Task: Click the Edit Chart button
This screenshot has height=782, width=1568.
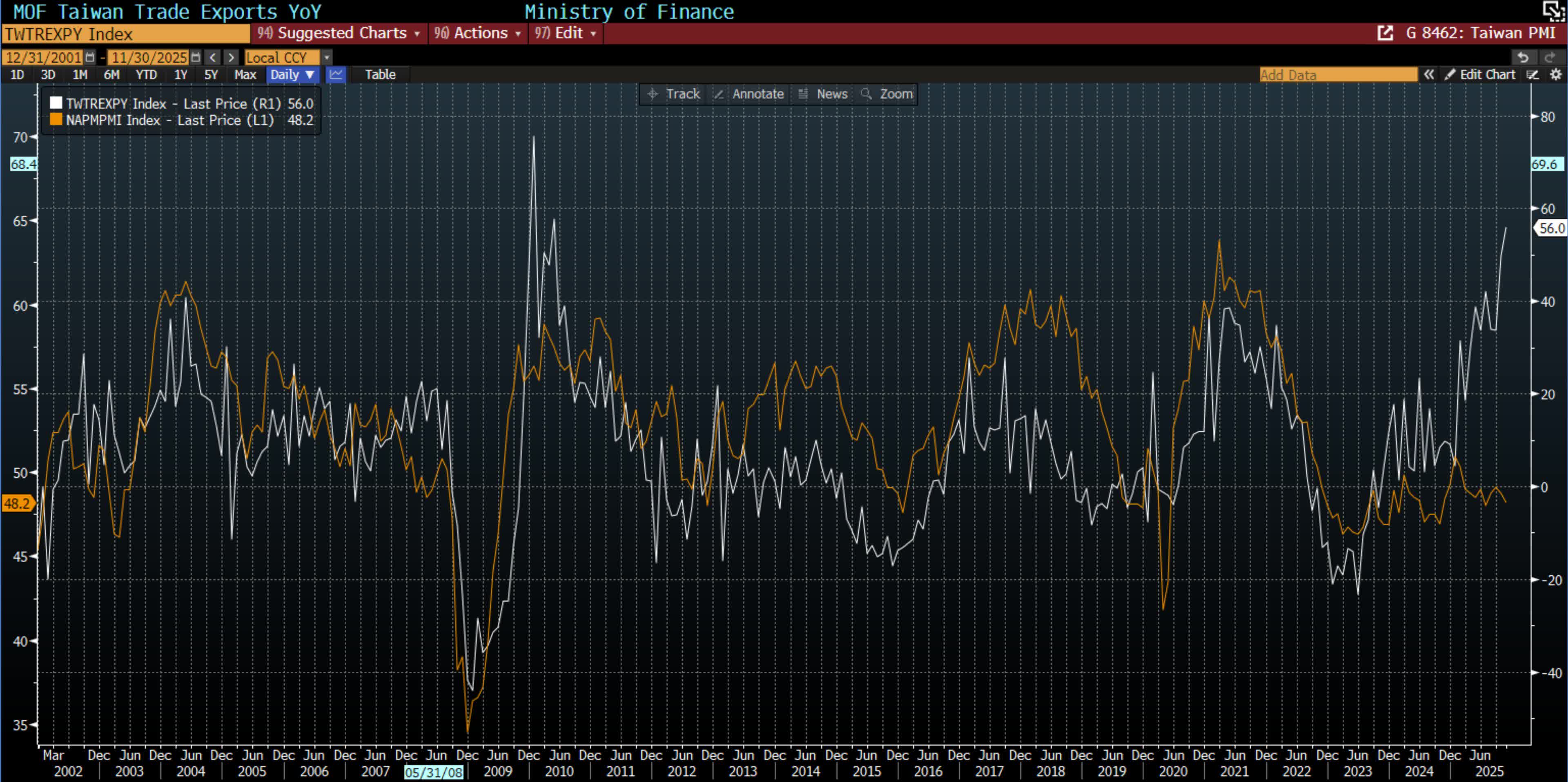Action: 1480,74
